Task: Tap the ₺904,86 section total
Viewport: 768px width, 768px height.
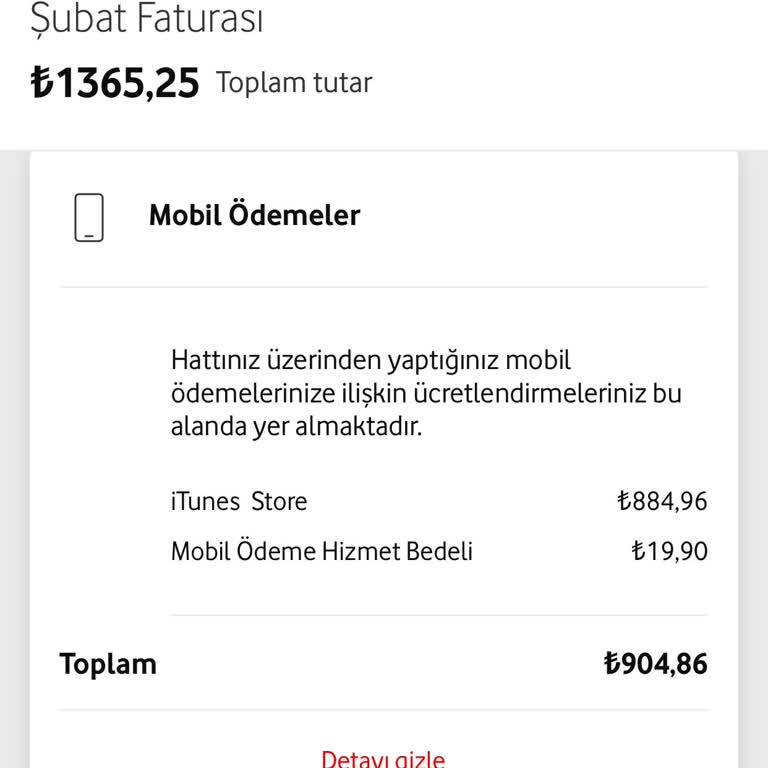Action: (655, 664)
